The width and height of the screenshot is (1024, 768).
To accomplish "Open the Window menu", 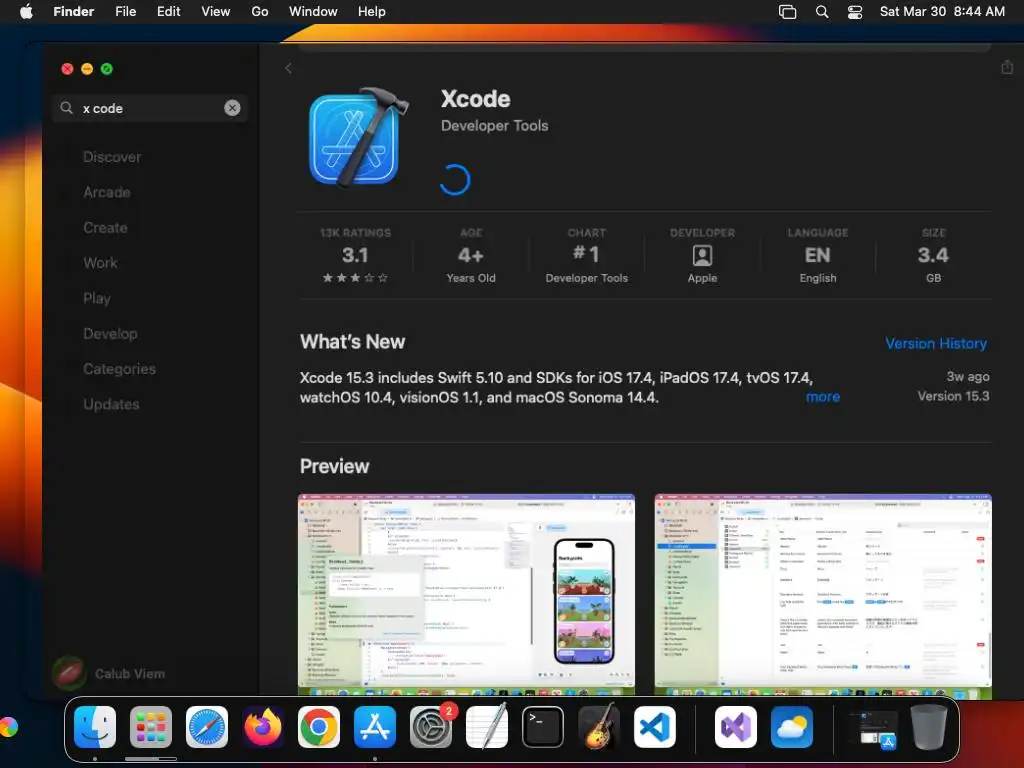I will coord(313,11).
